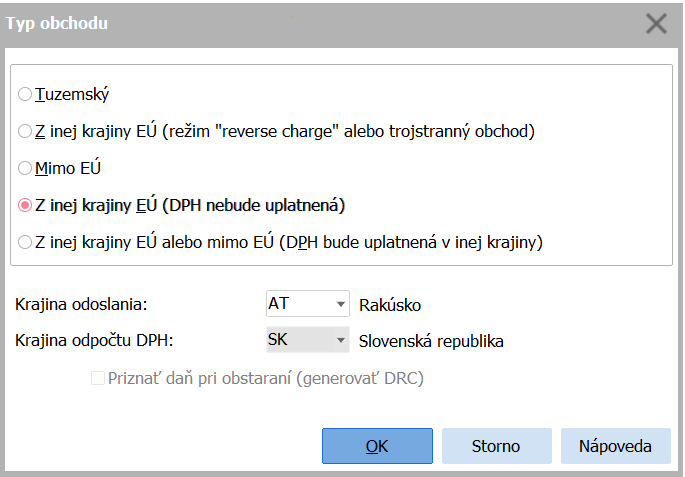The width and height of the screenshot is (685, 477).
Task: Click the 'generovať DRC' checkbox label text
Action: click(360, 378)
